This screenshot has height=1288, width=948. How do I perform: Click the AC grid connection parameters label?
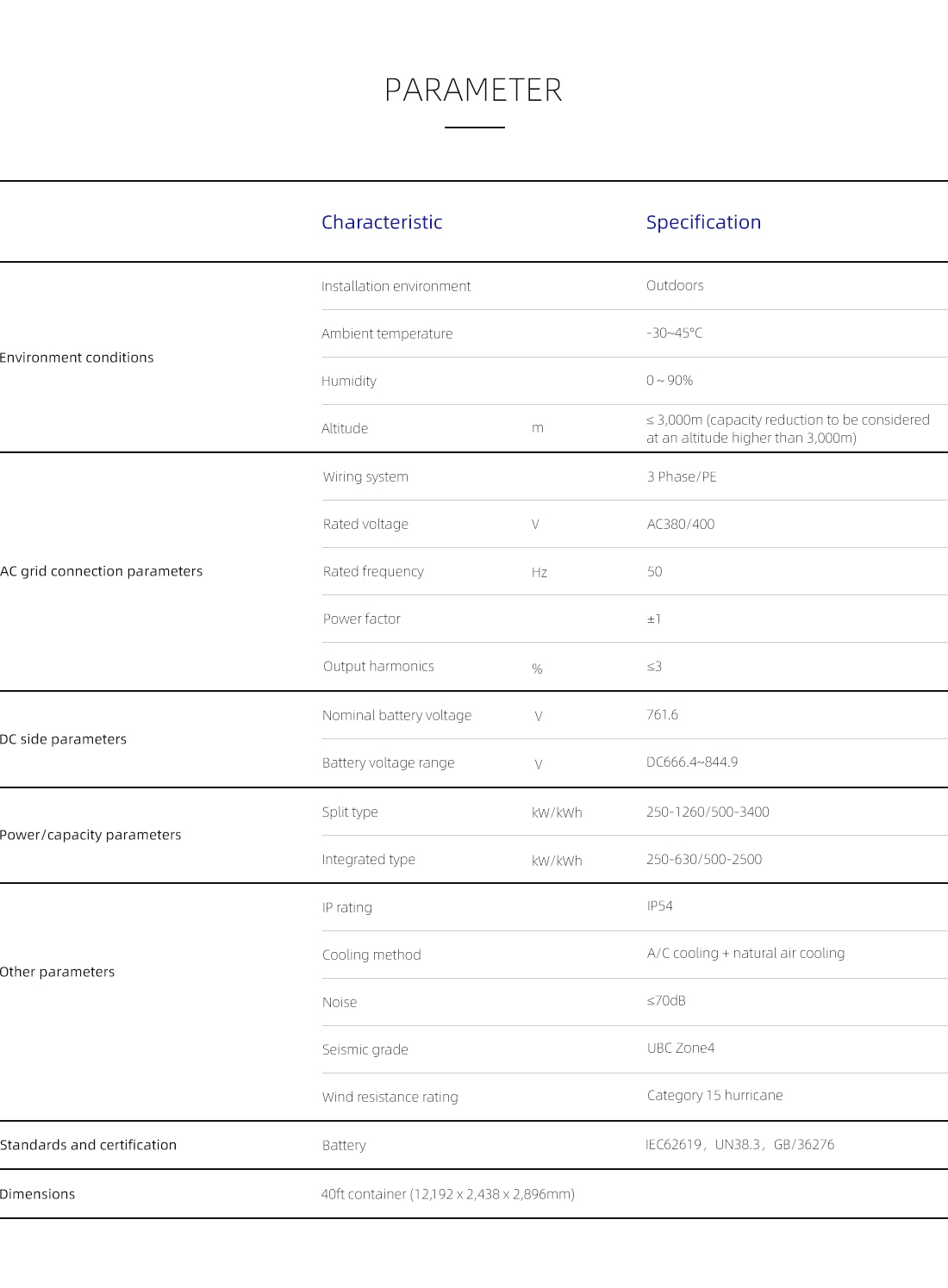[101, 571]
